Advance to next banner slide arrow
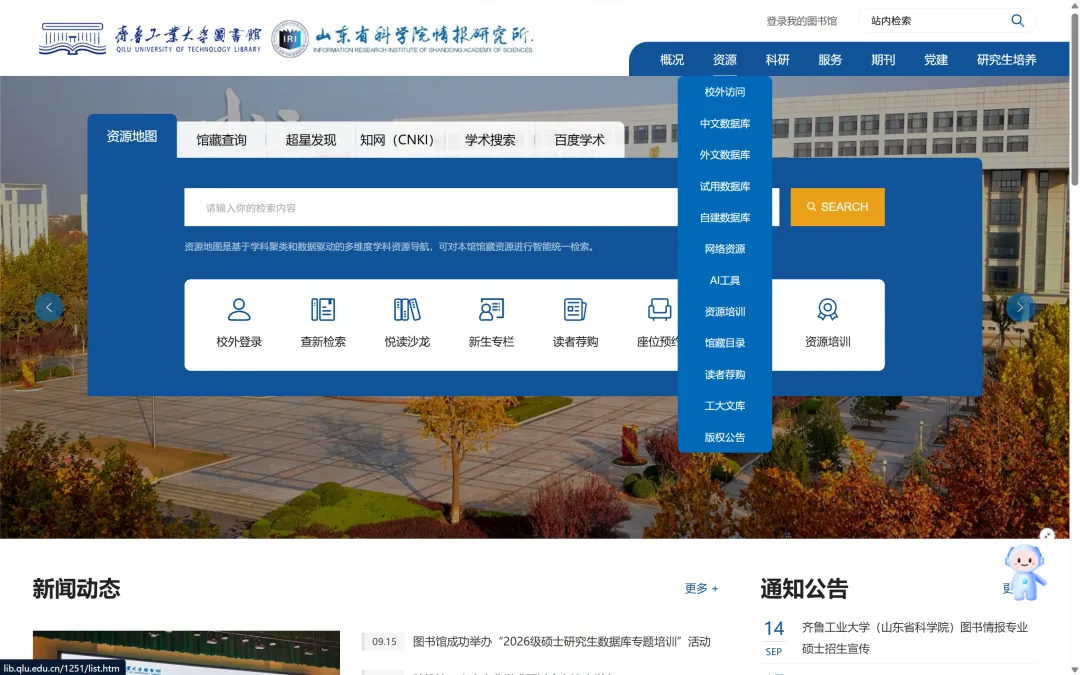This screenshot has height=675, width=1080. pos(1020,307)
